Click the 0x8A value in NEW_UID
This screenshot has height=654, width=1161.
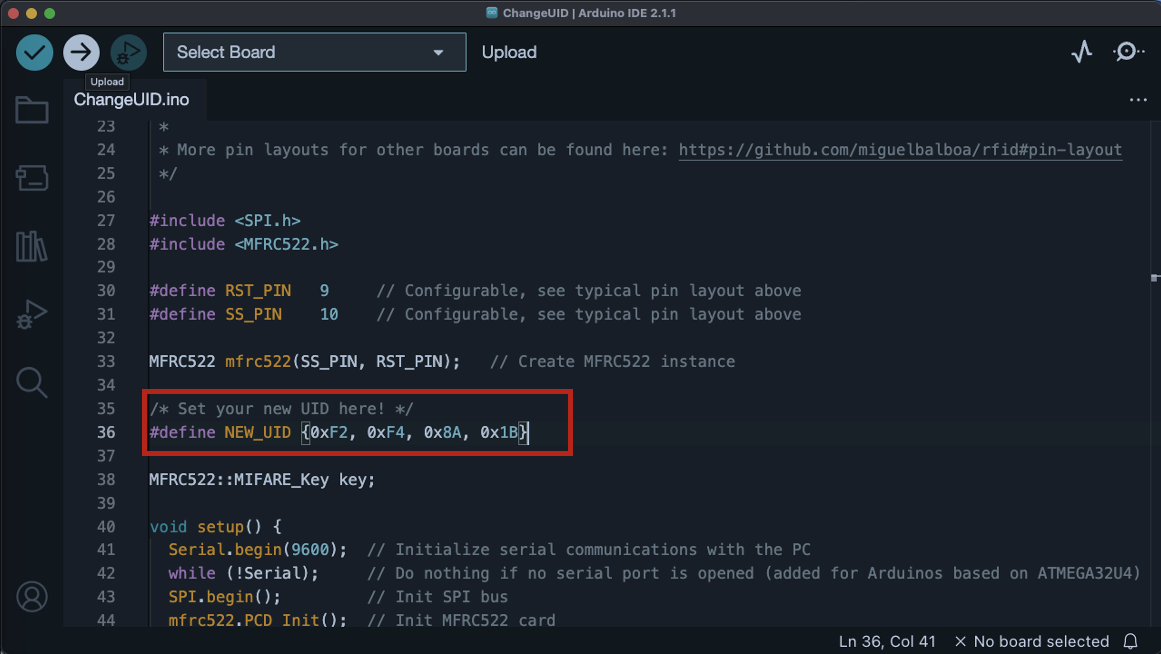(x=442, y=433)
